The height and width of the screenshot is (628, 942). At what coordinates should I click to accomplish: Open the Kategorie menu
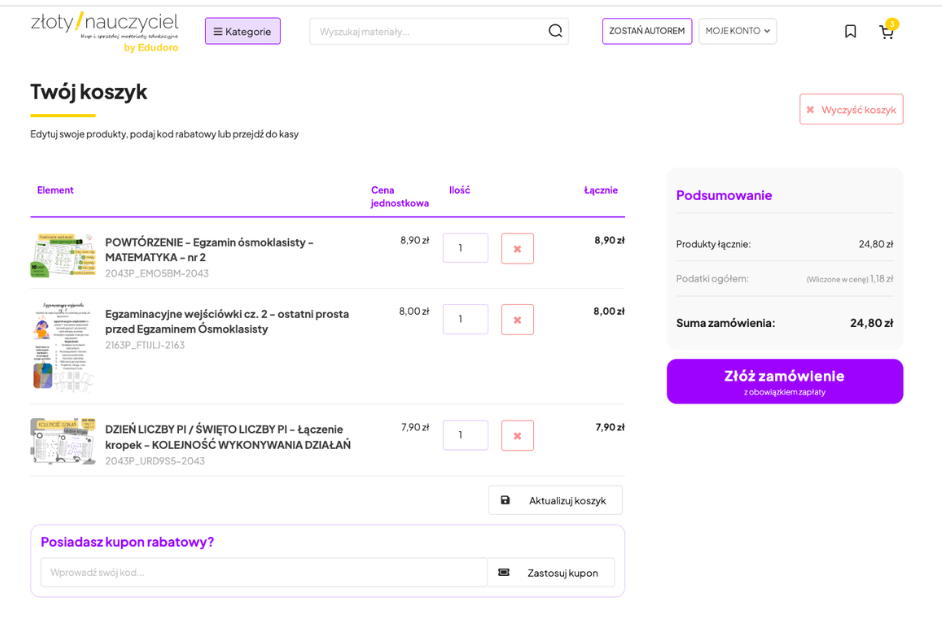[x=243, y=31]
